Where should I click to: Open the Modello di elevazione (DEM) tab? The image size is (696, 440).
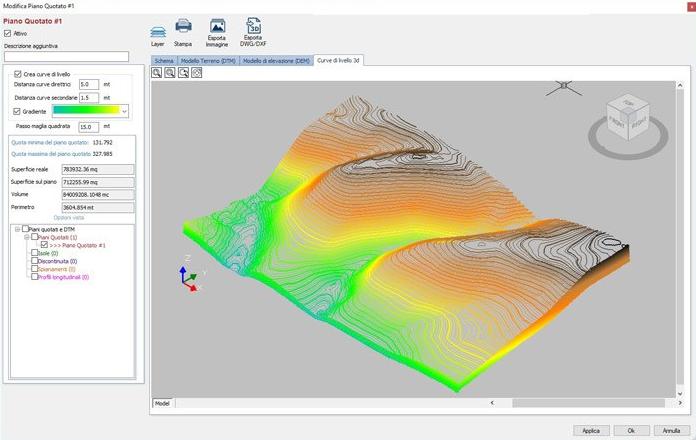click(276, 61)
